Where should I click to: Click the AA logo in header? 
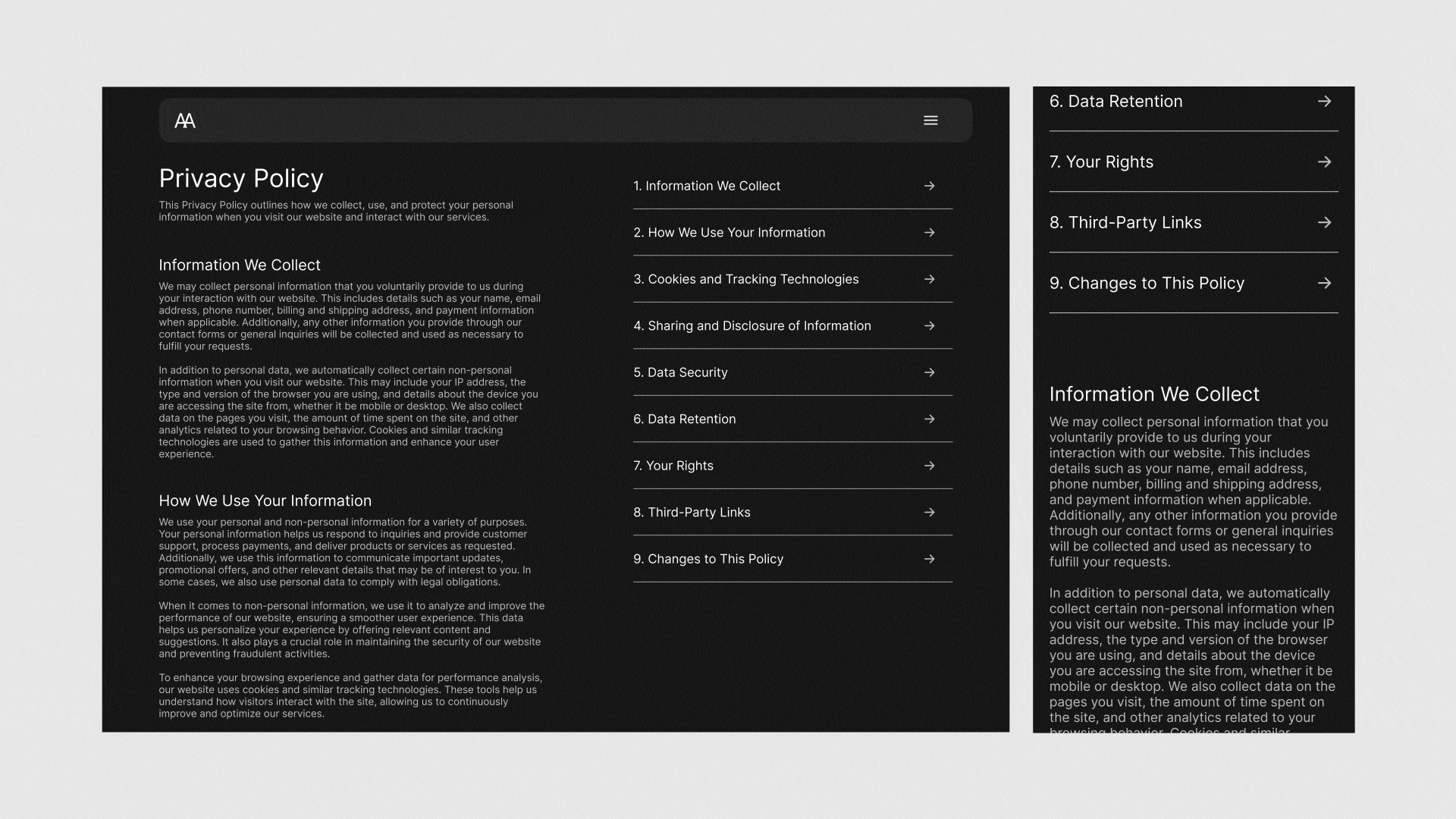click(x=185, y=121)
